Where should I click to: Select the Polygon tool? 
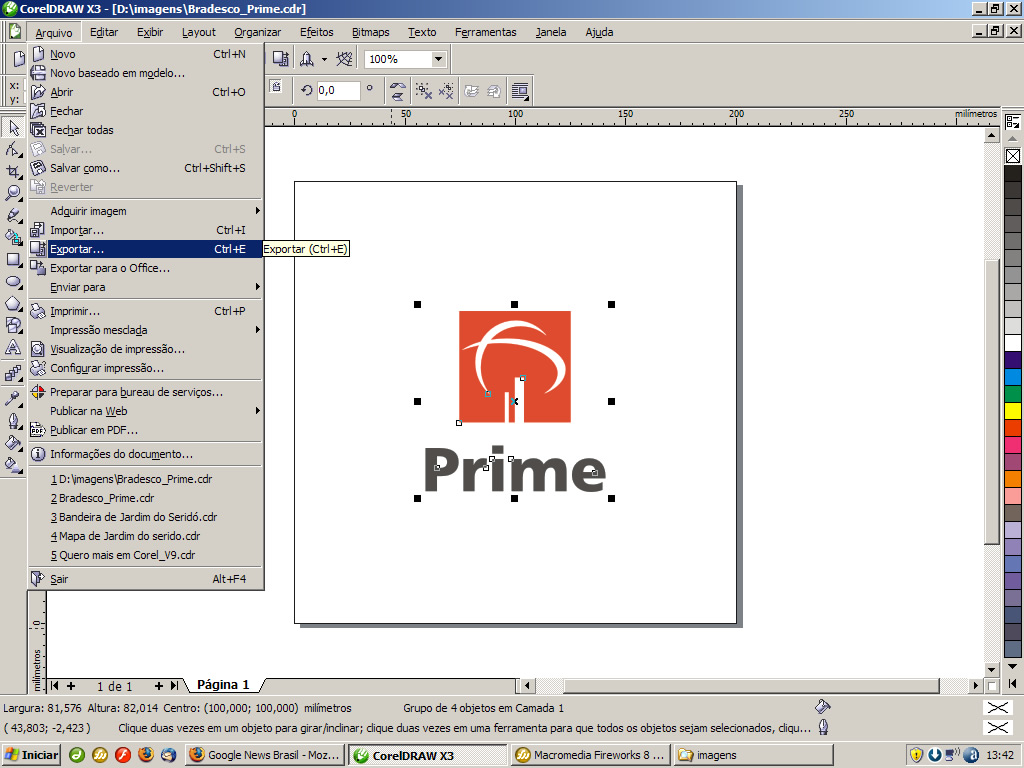pyautogui.click(x=13, y=303)
